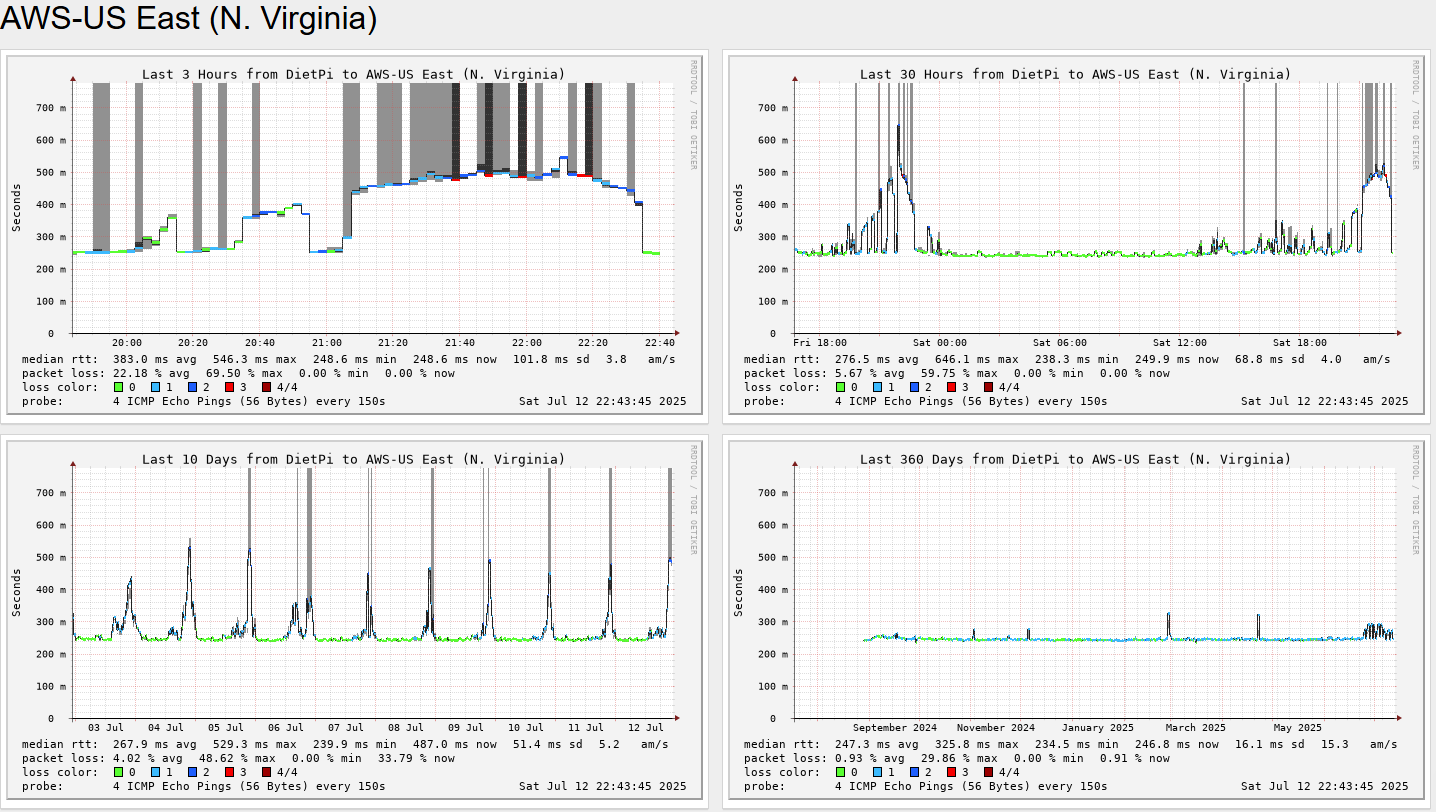
Task: Click the light blue 1-loss swatch in 30 Hours legend
Action: pos(879,387)
